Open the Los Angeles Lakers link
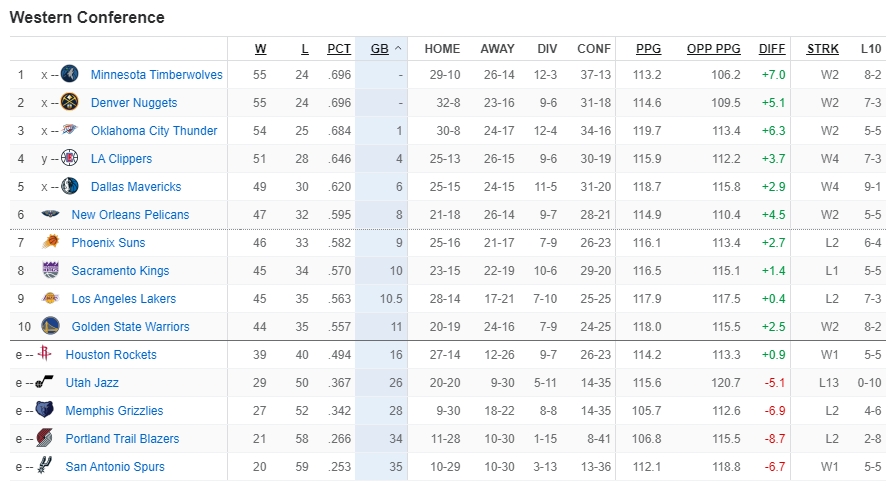This screenshot has height=488, width=896. 123,299
